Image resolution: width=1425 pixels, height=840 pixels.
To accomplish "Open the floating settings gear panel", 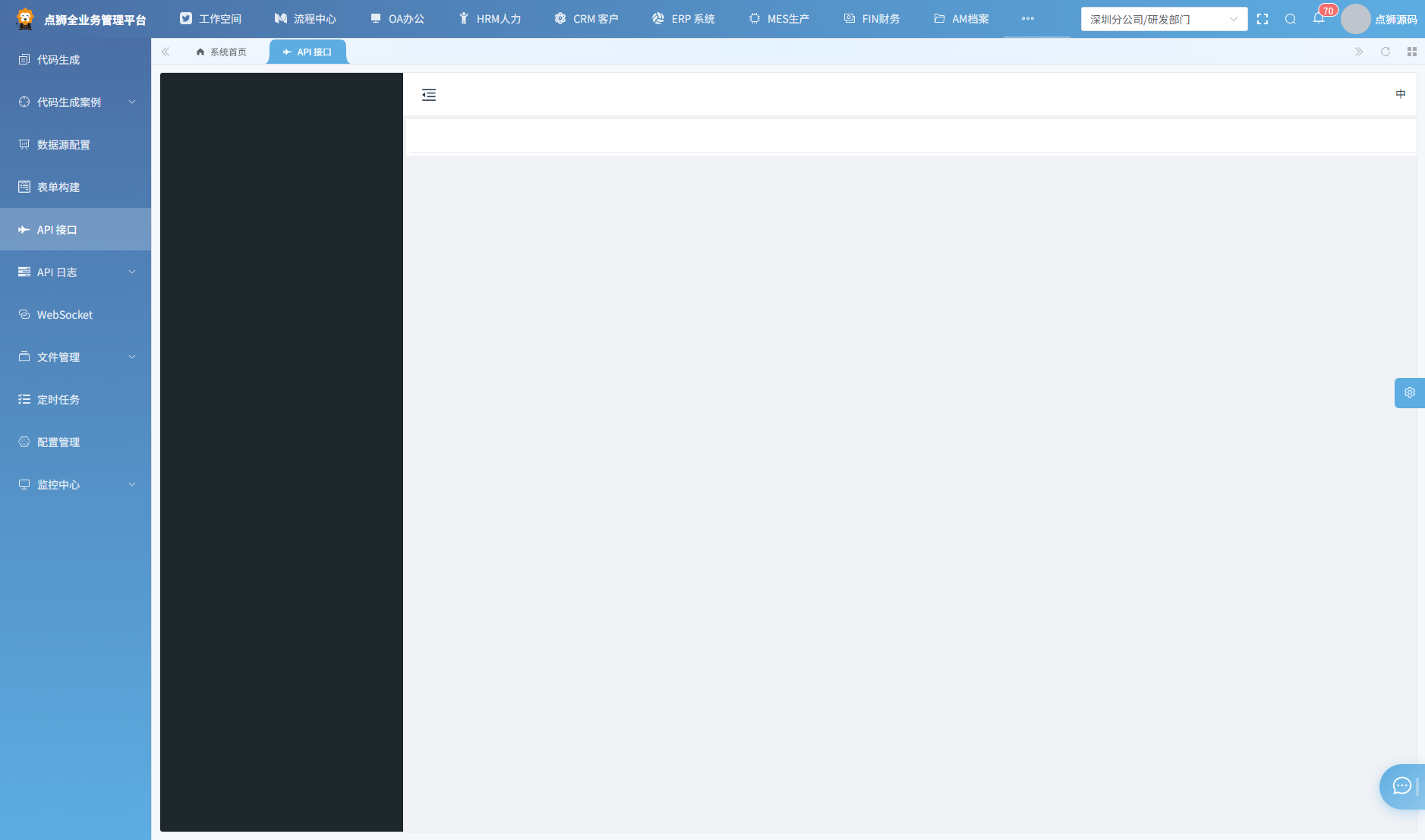I will pos(1410,392).
